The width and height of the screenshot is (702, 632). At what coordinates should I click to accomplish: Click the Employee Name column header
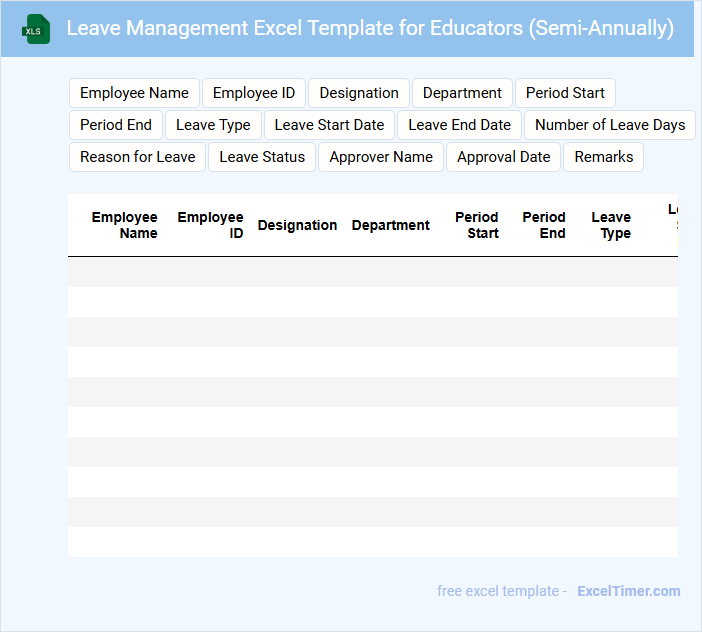[125, 225]
